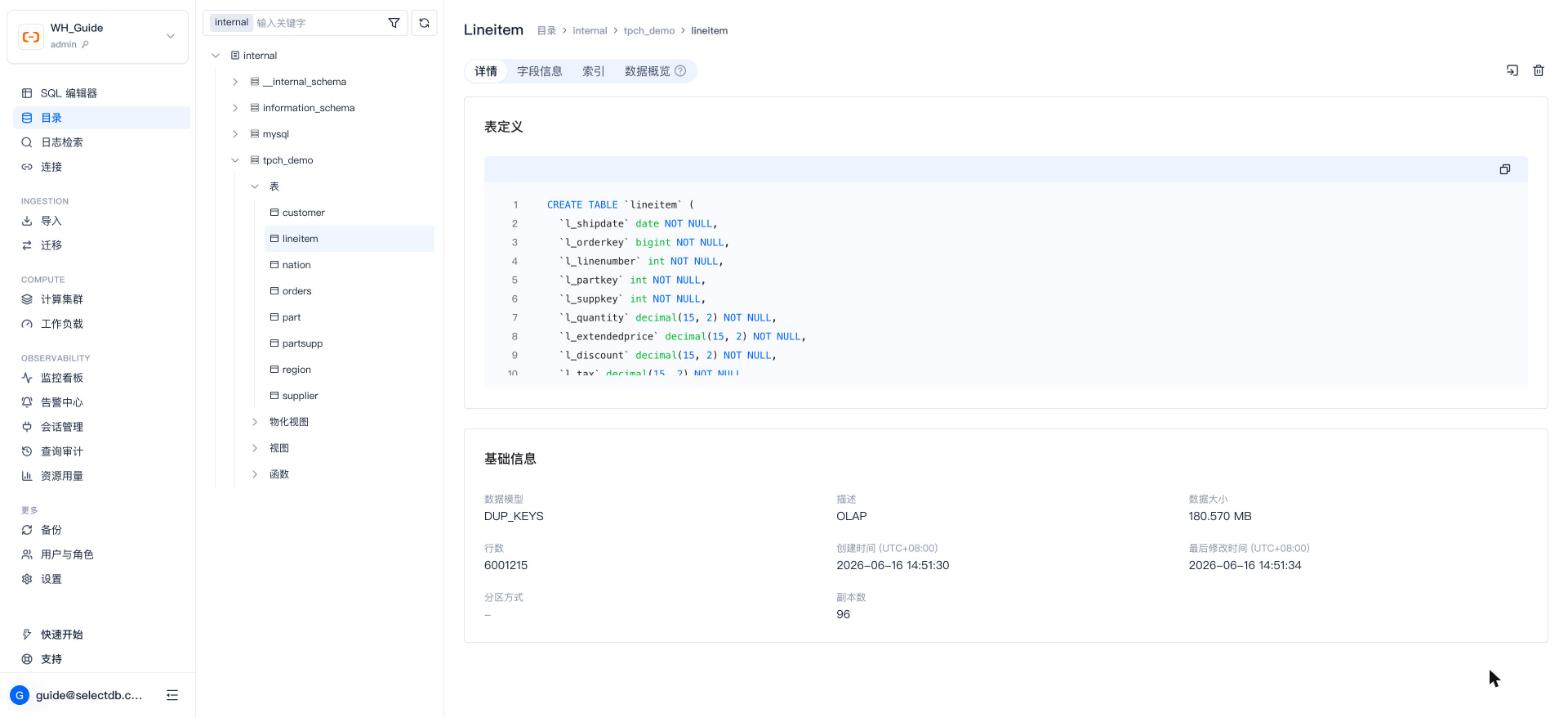The height and width of the screenshot is (718, 1568).
Task: Click the guide@selectdb user avatar
Action: point(19,695)
